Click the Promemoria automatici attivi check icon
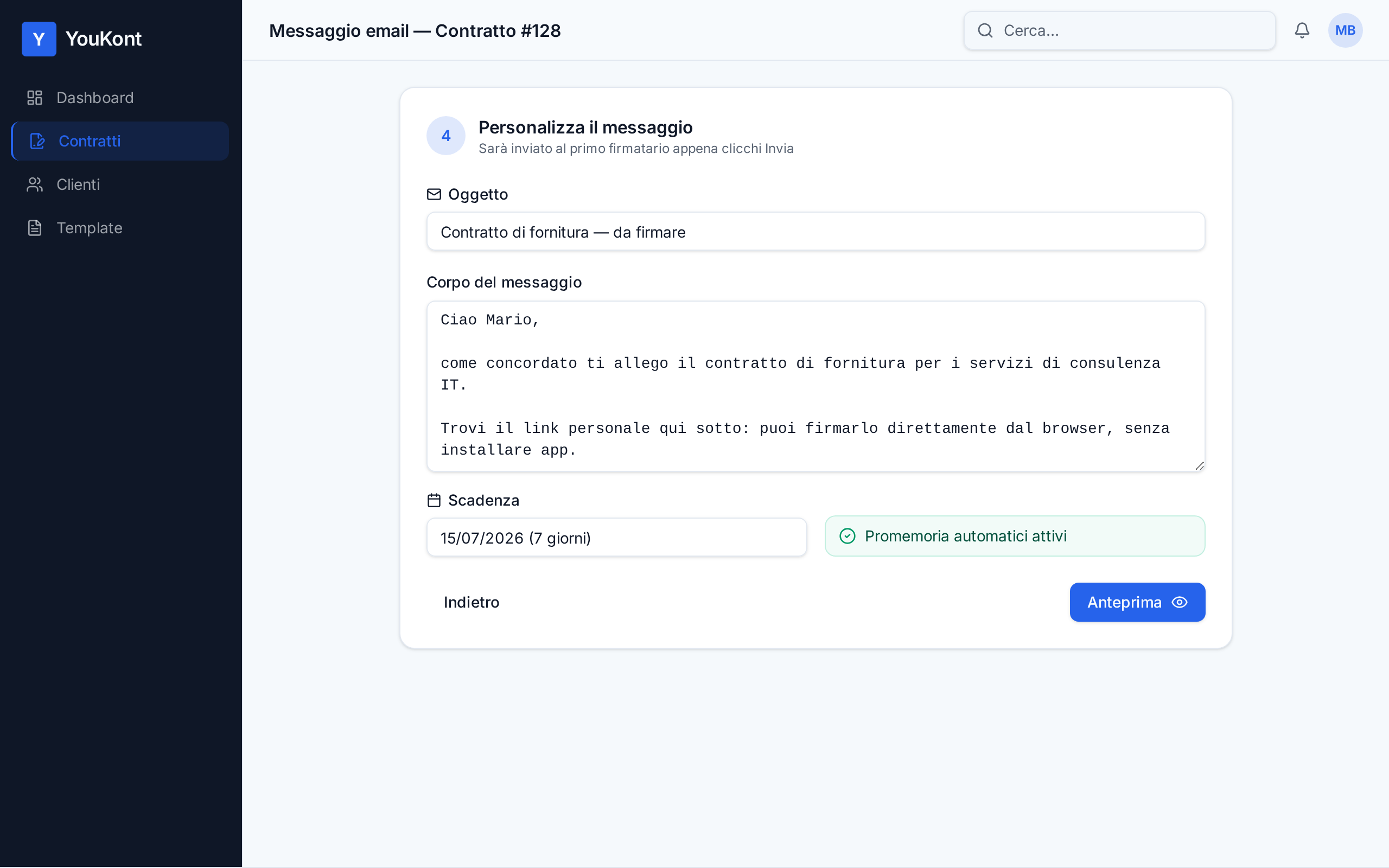 847,536
